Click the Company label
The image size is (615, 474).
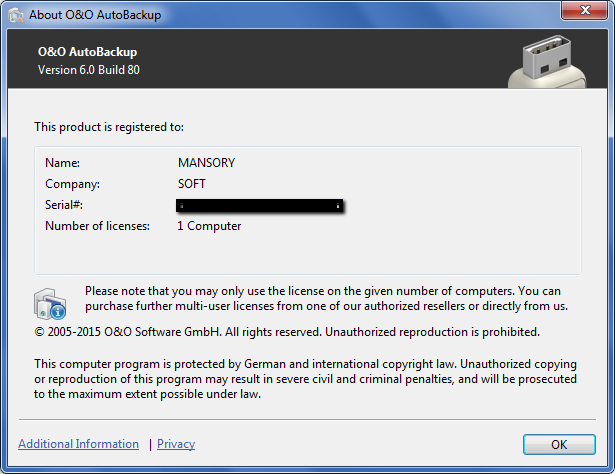73,184
